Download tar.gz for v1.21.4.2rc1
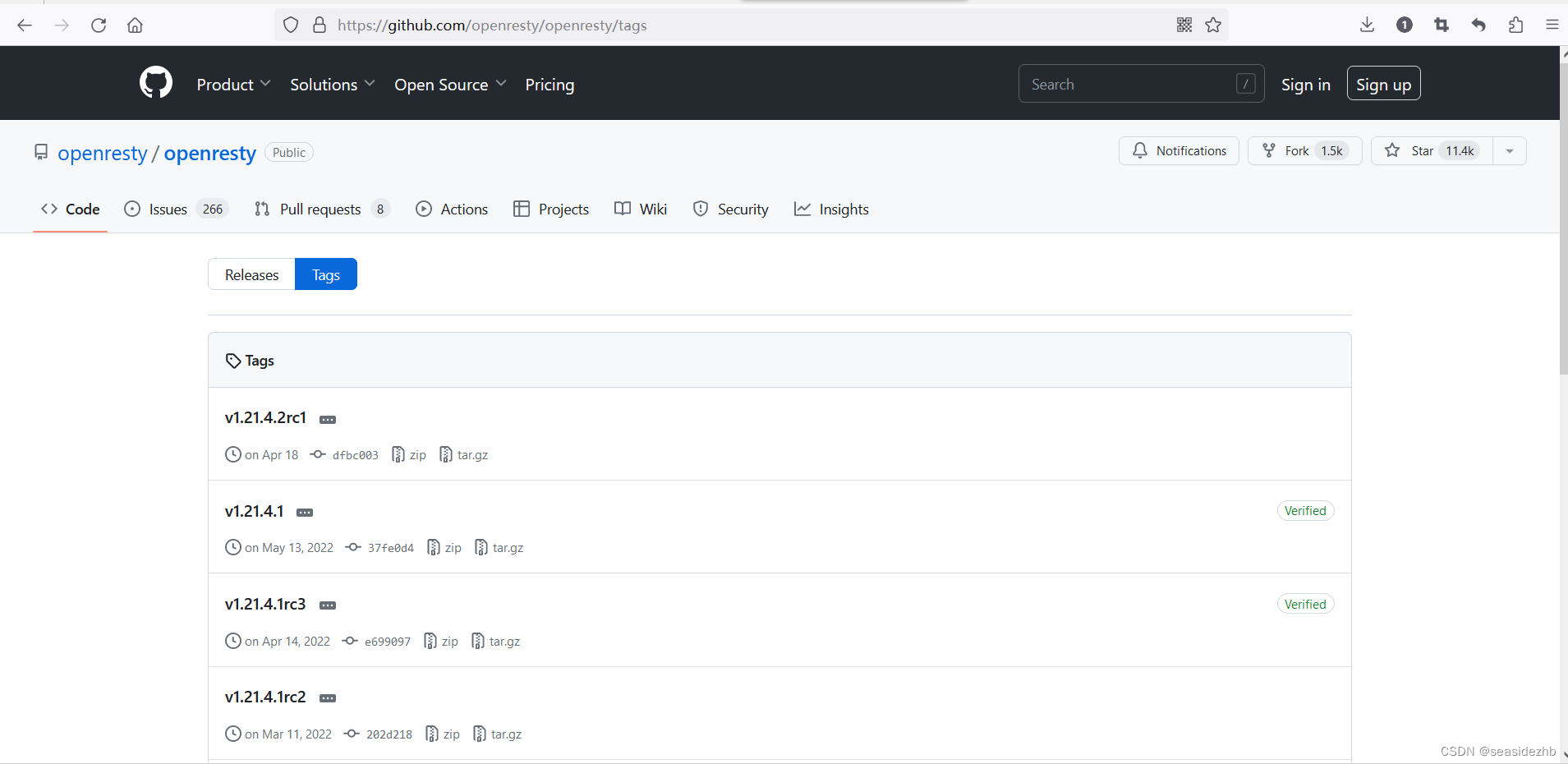The height and width of the screenshot is (764, 1568). (x=464, y=455)
